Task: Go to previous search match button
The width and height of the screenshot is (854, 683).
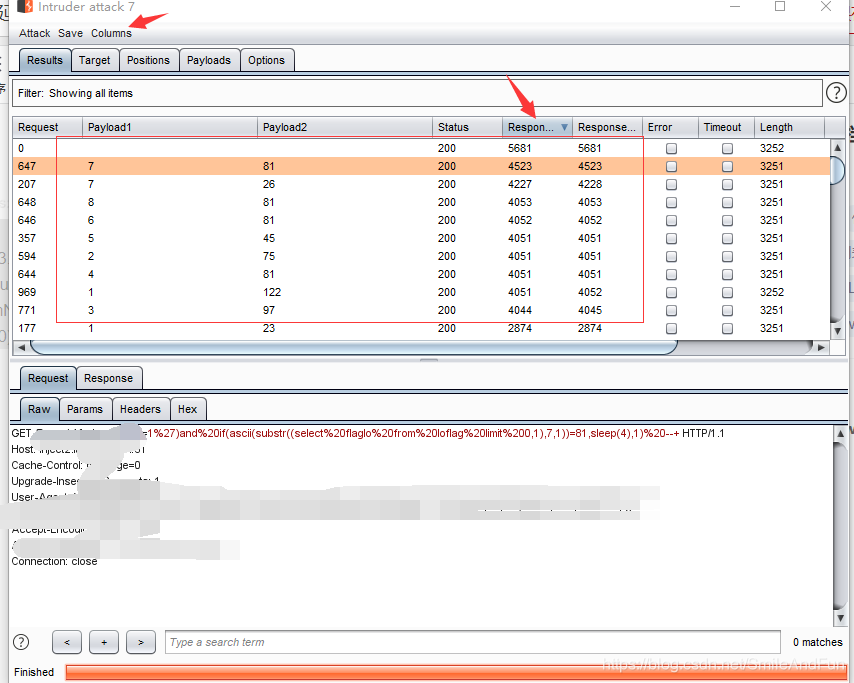Action: point(67,642)
